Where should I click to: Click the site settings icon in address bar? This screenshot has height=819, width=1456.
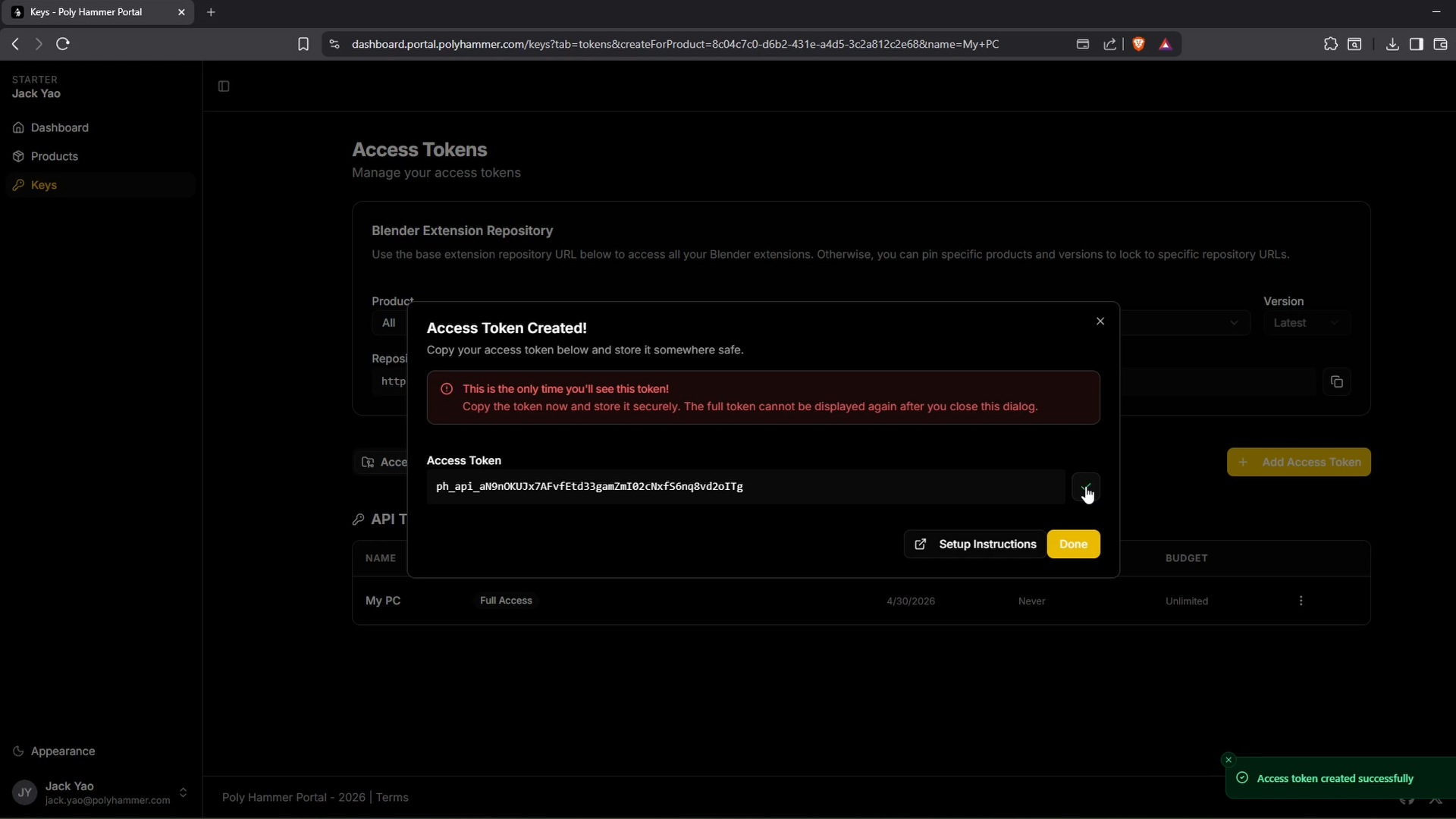pyautogui.click(x=334, y=44)
